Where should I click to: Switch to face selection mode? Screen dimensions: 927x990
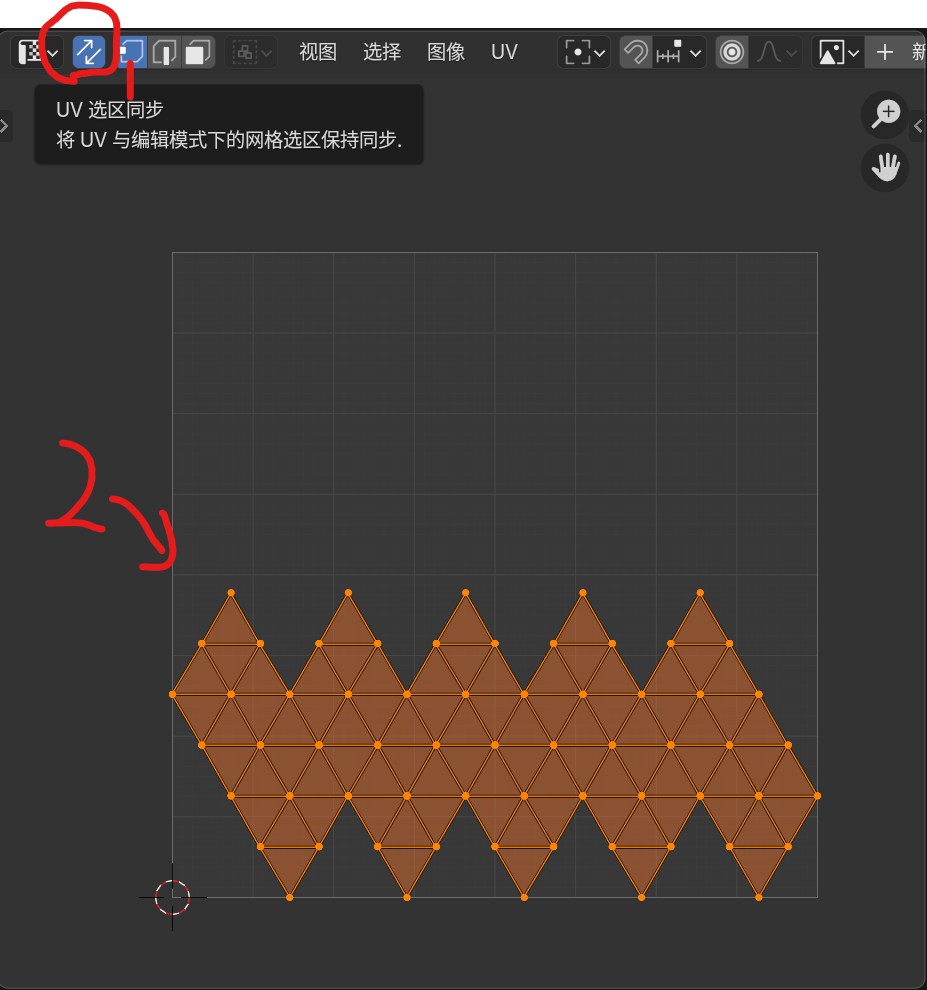(x=198, y=52)
